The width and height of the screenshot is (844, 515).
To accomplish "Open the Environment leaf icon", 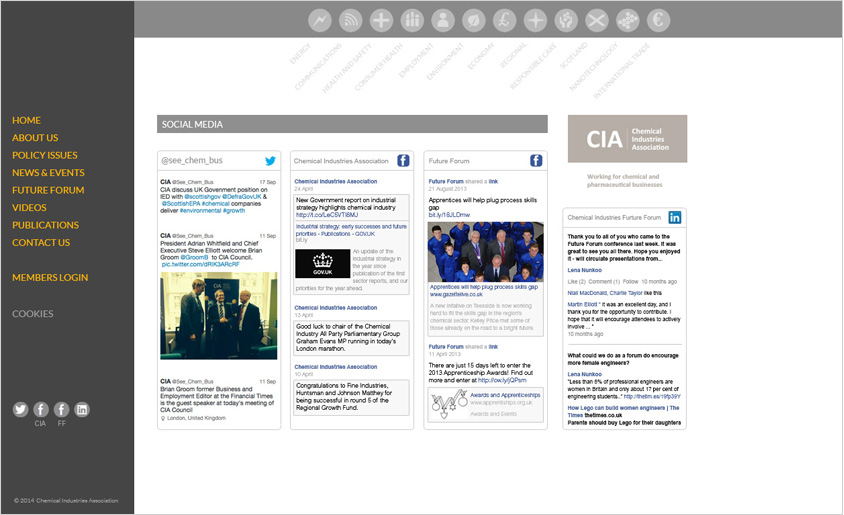I will 474,21.
